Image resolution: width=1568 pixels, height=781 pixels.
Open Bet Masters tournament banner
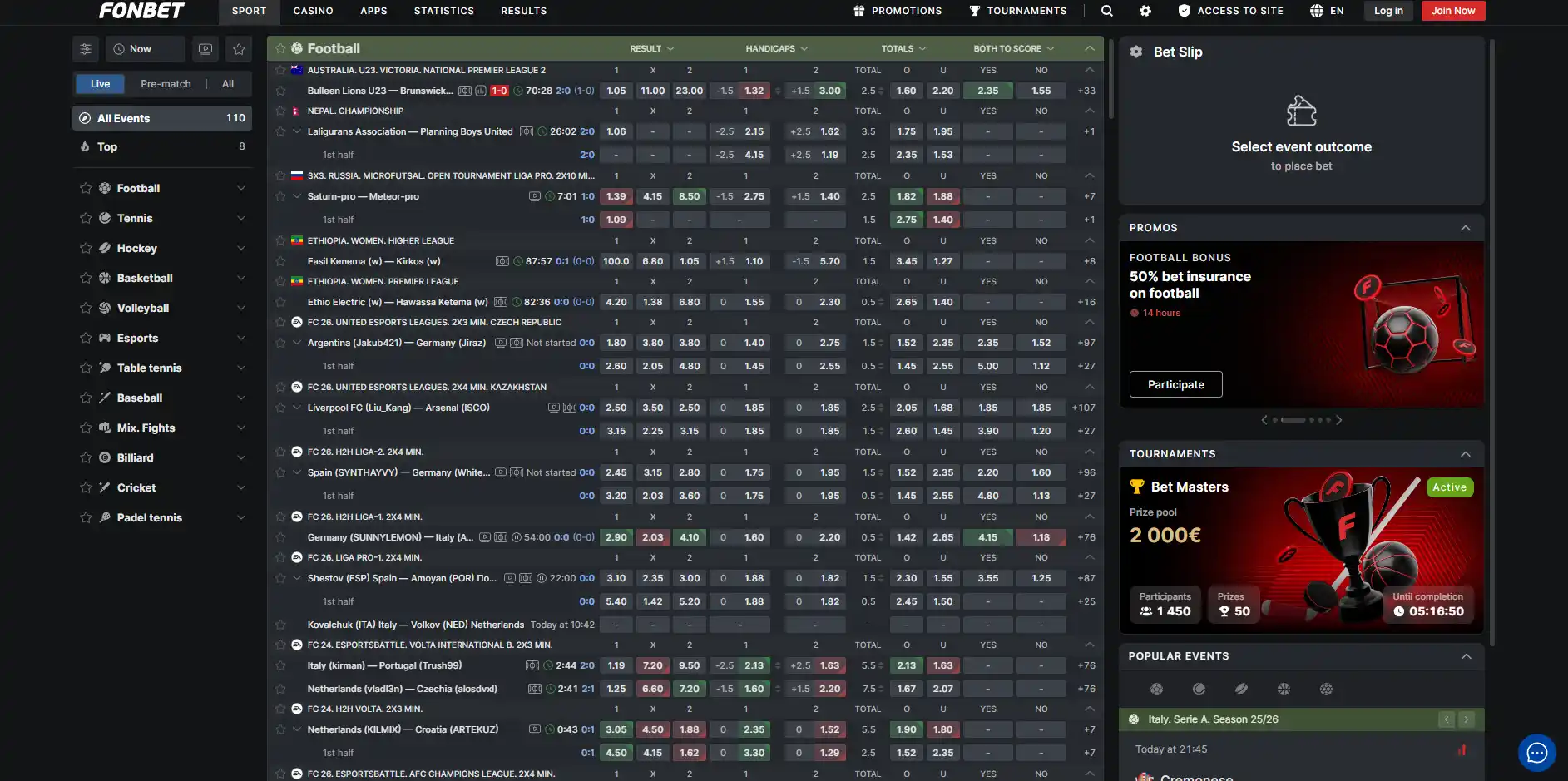[x=1302, y=551]
